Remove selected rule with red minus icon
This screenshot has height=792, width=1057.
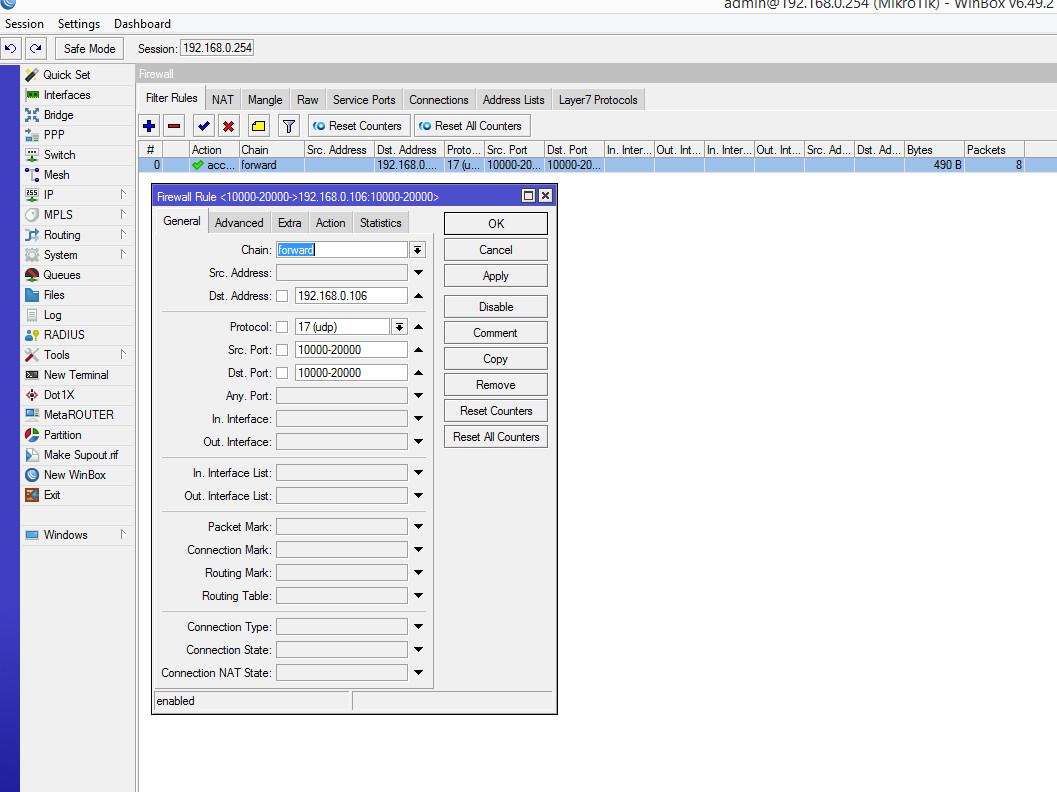(x=174, y=126)
